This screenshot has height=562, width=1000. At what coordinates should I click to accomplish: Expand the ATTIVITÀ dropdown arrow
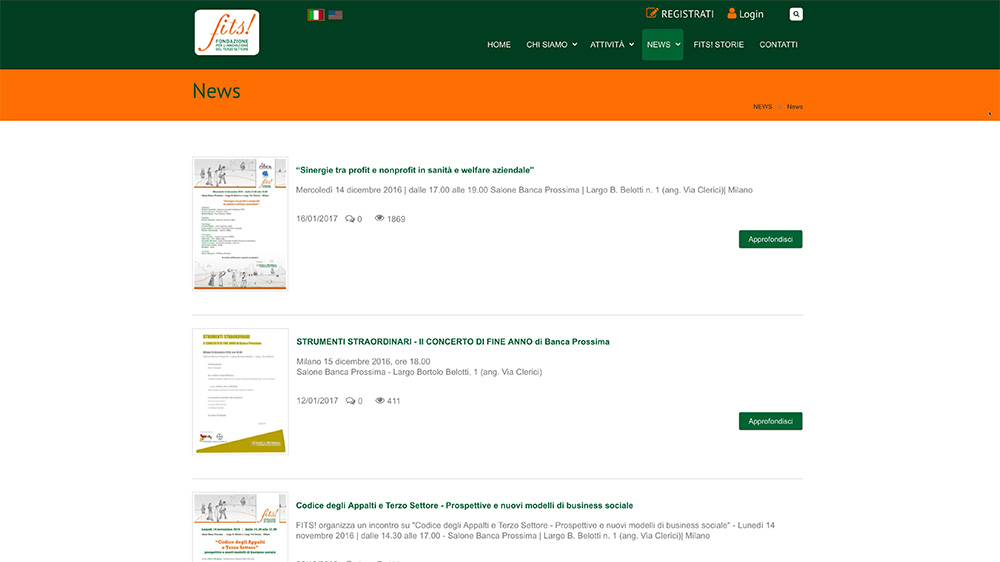click(x=631, y=45)
